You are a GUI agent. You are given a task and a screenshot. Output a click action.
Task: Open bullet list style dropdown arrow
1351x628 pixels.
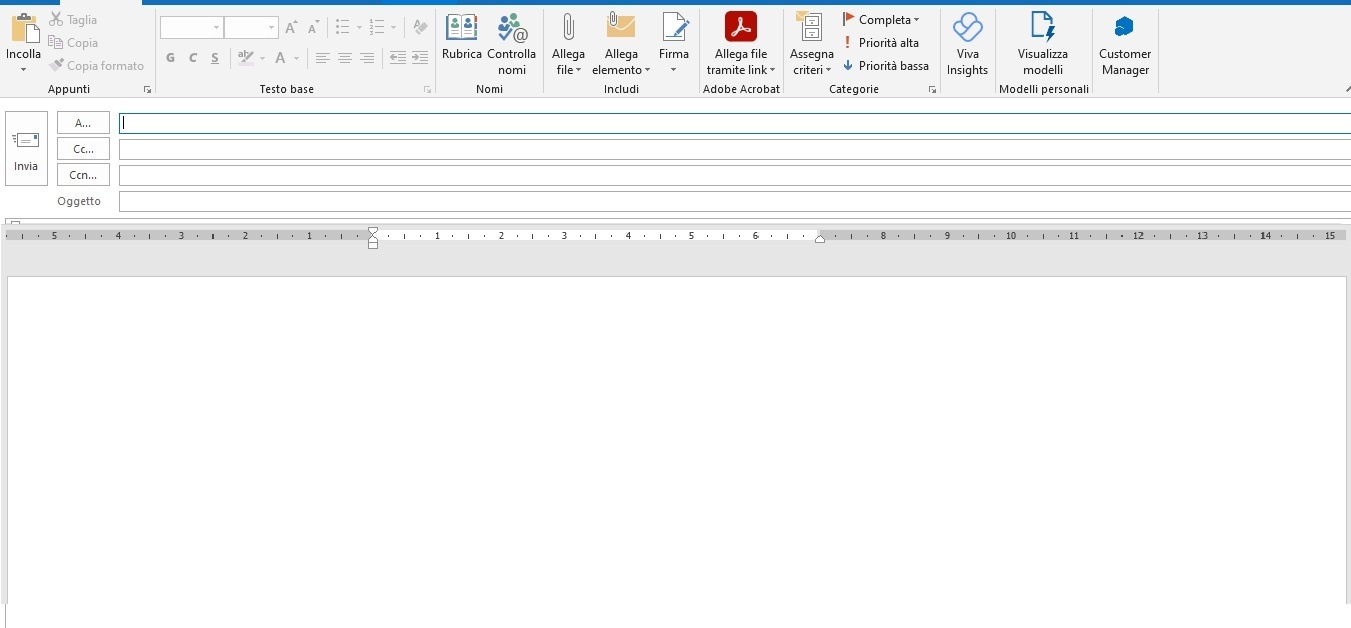tap(359, 28)
